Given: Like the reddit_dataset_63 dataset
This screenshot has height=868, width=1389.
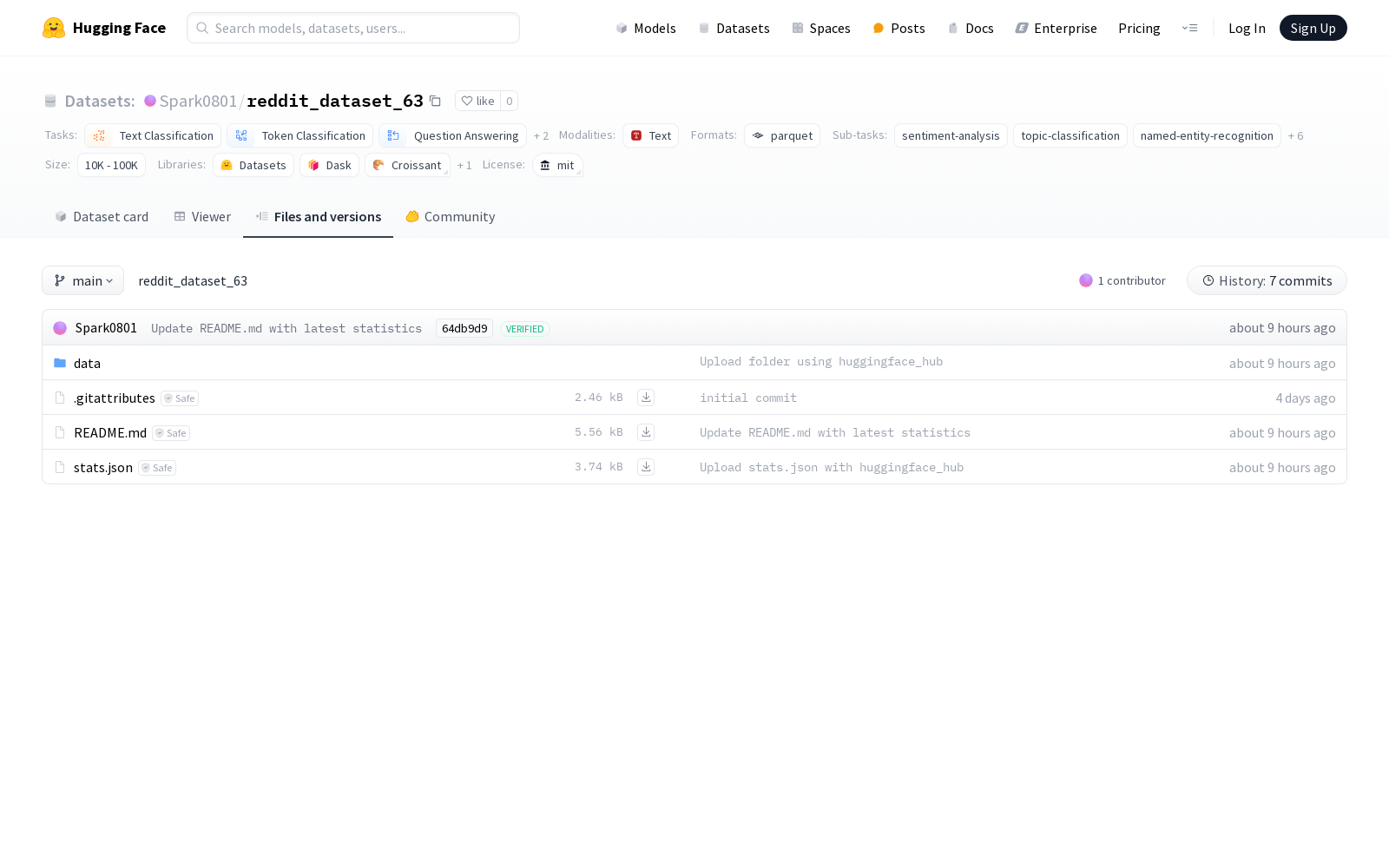Looking at the screenshot, I should 478,101.
